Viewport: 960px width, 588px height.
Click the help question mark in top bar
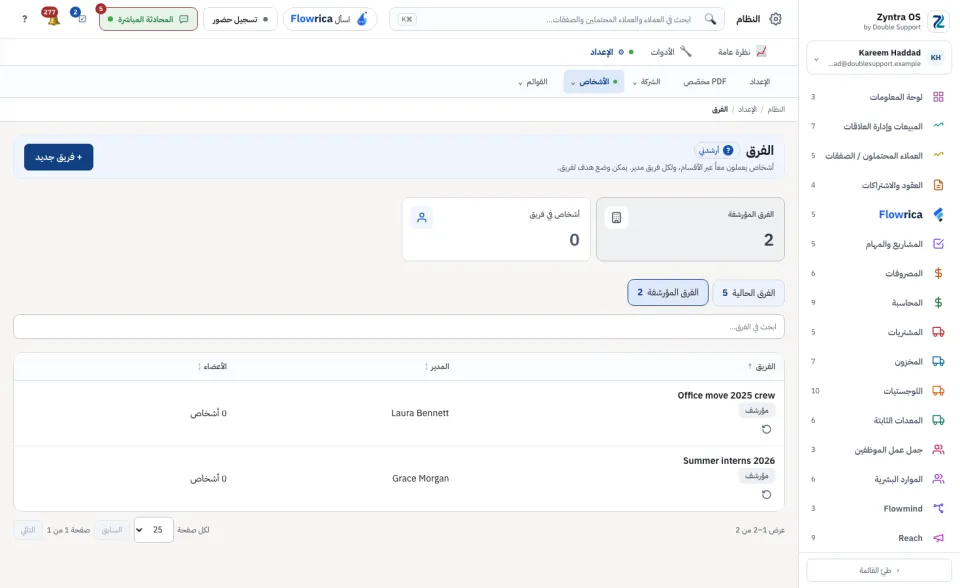tap(24, 19)
